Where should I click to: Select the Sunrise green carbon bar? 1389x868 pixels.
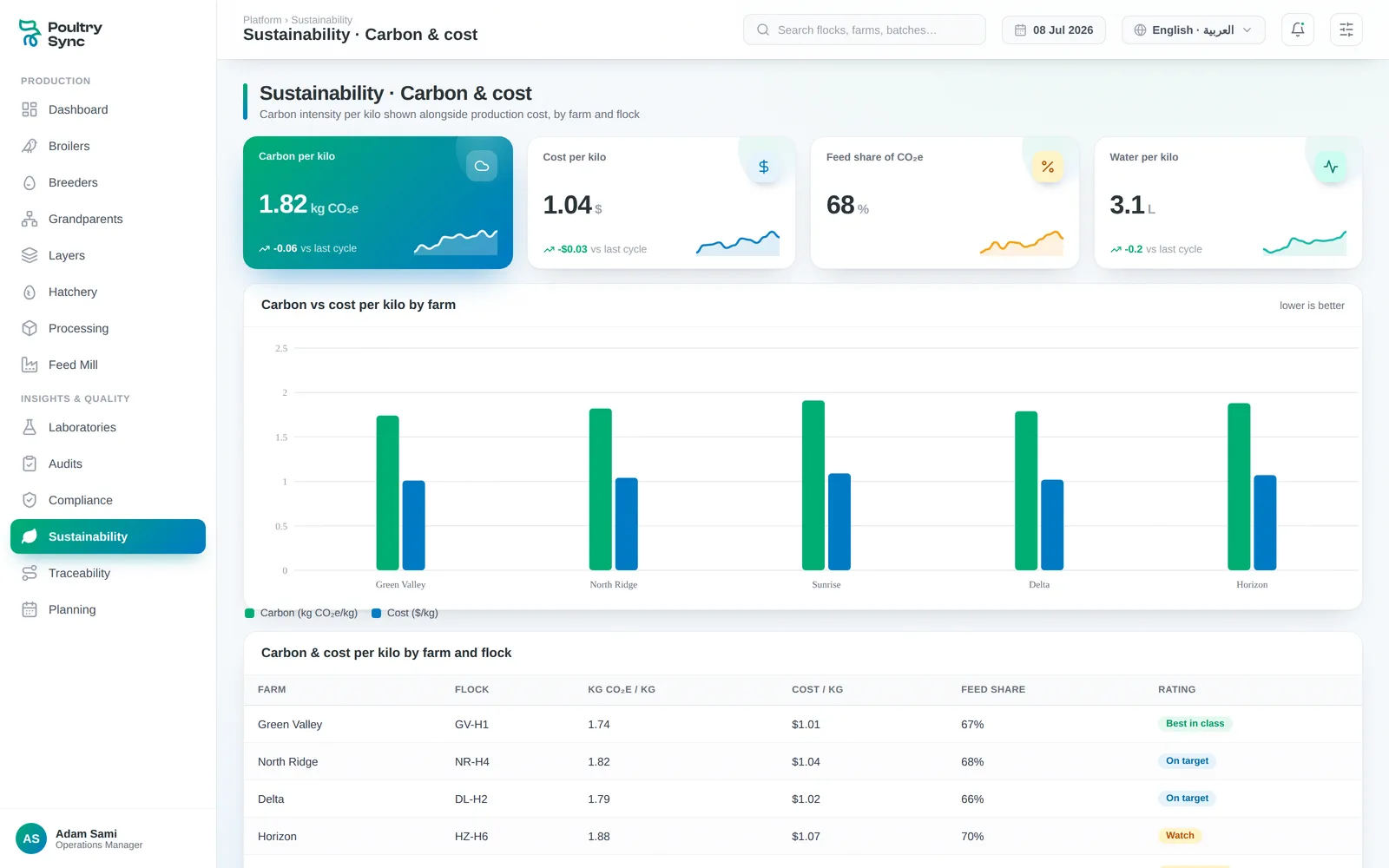pos(813,485)
